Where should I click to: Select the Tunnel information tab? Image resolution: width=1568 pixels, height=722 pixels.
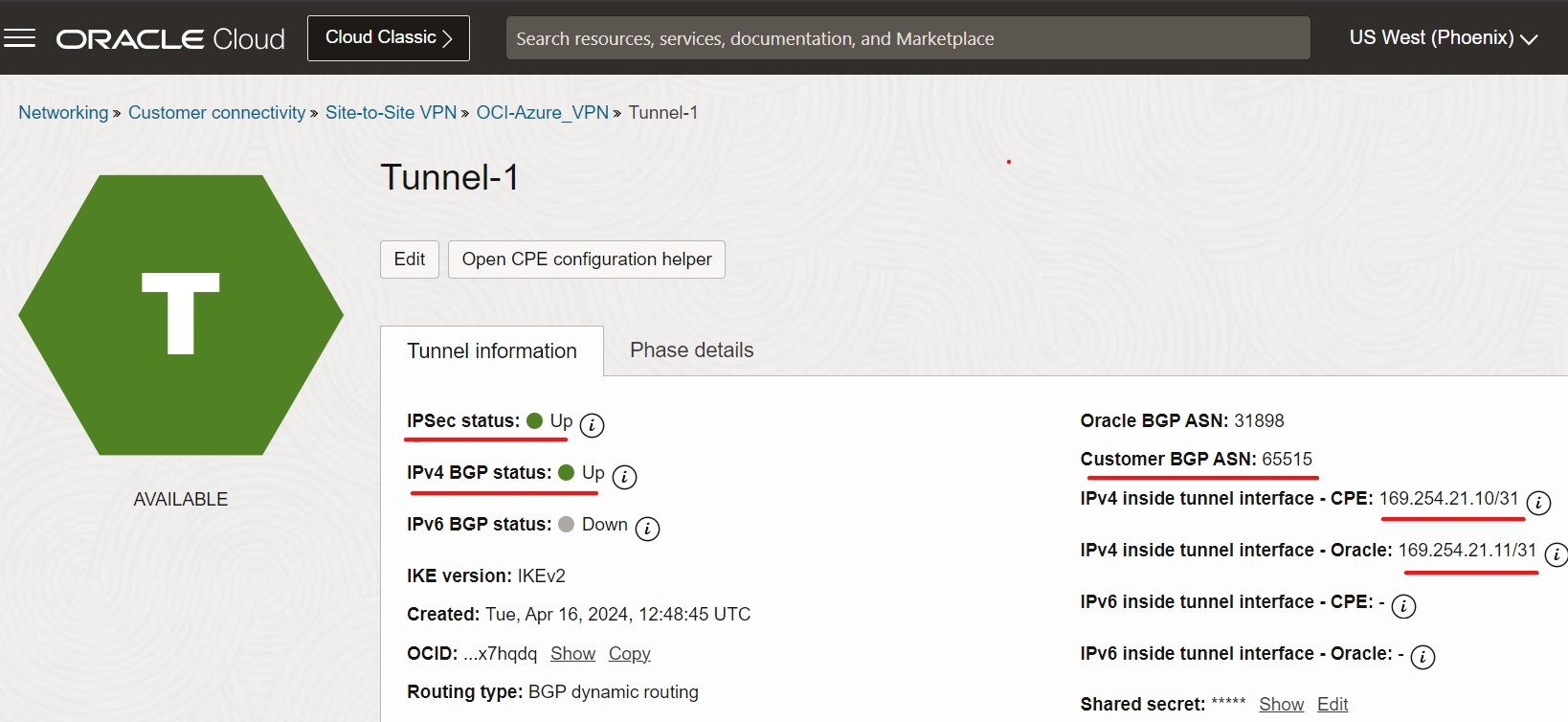(x=492, y=351)
